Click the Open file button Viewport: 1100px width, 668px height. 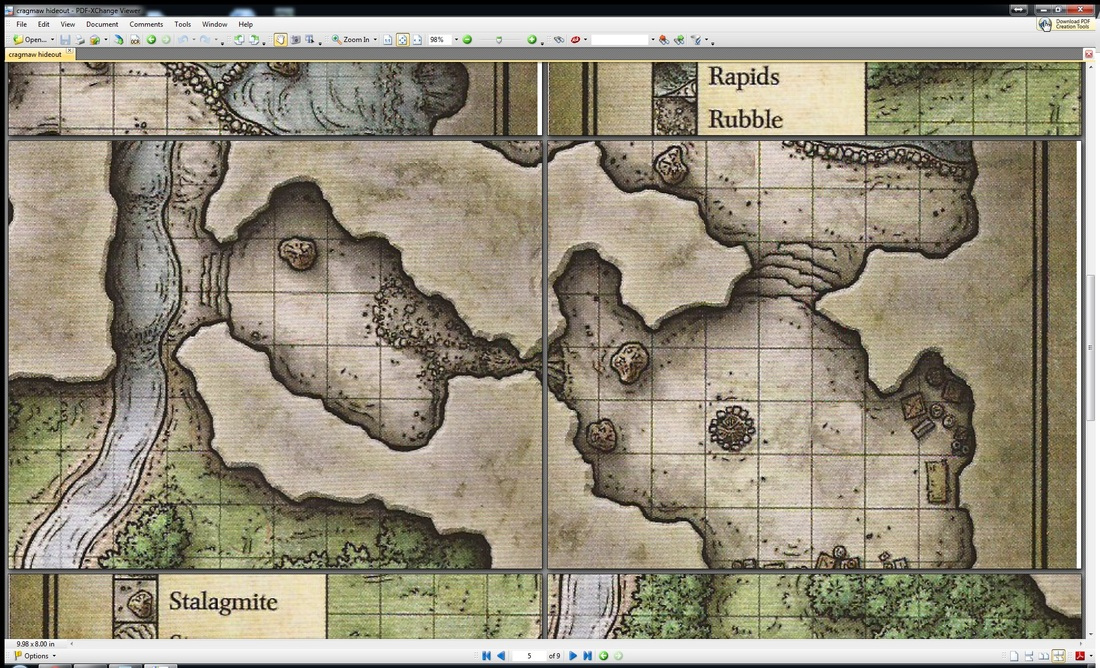pyautogui.click(x=29, y=40)
